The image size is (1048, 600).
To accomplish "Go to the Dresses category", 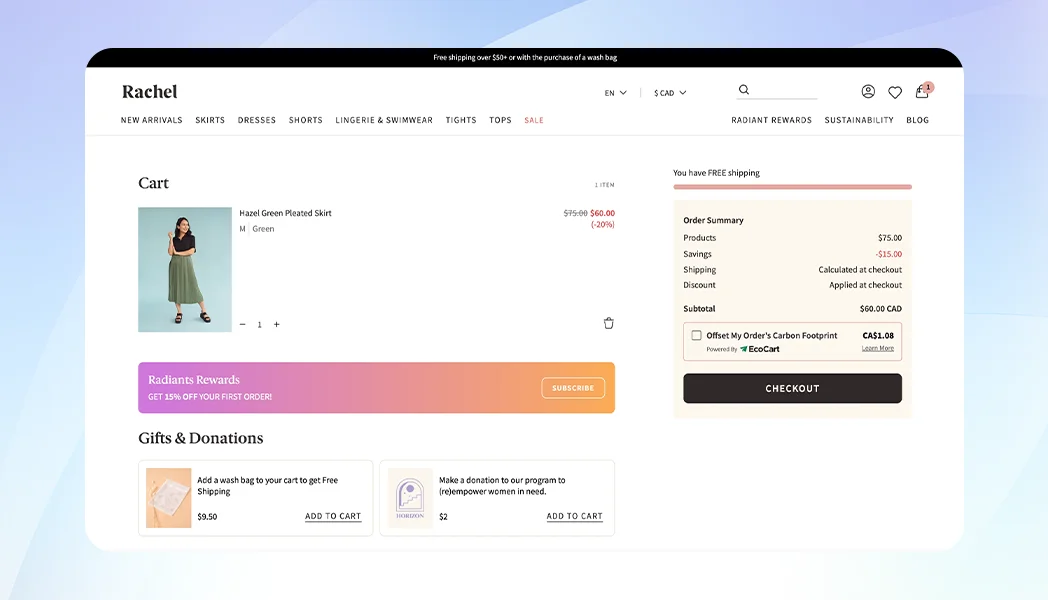I will [257, 120].
